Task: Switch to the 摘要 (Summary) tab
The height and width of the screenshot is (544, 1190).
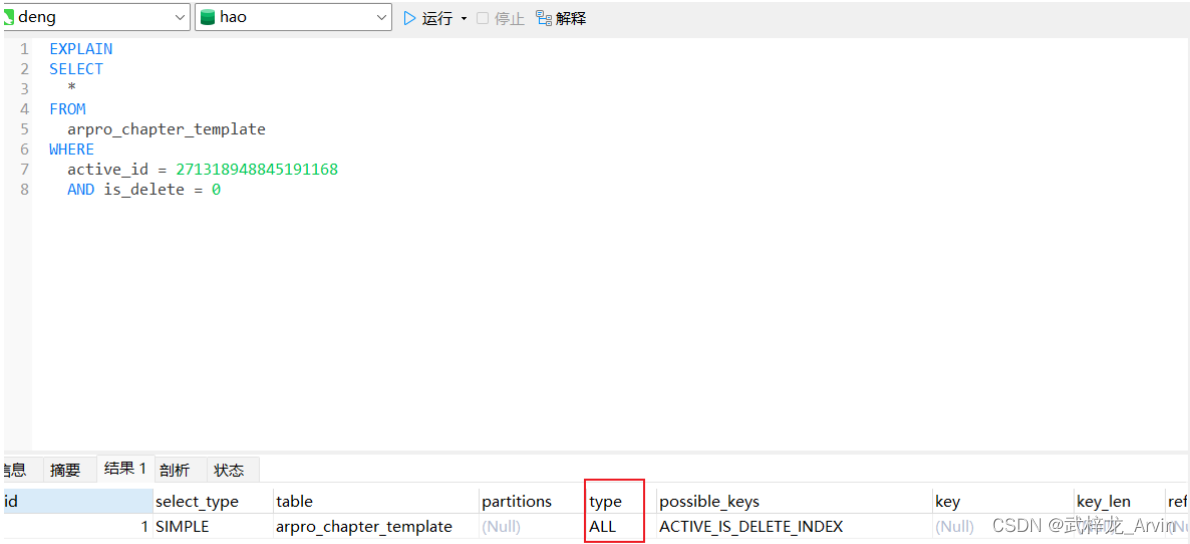Action: click(66, 470)
